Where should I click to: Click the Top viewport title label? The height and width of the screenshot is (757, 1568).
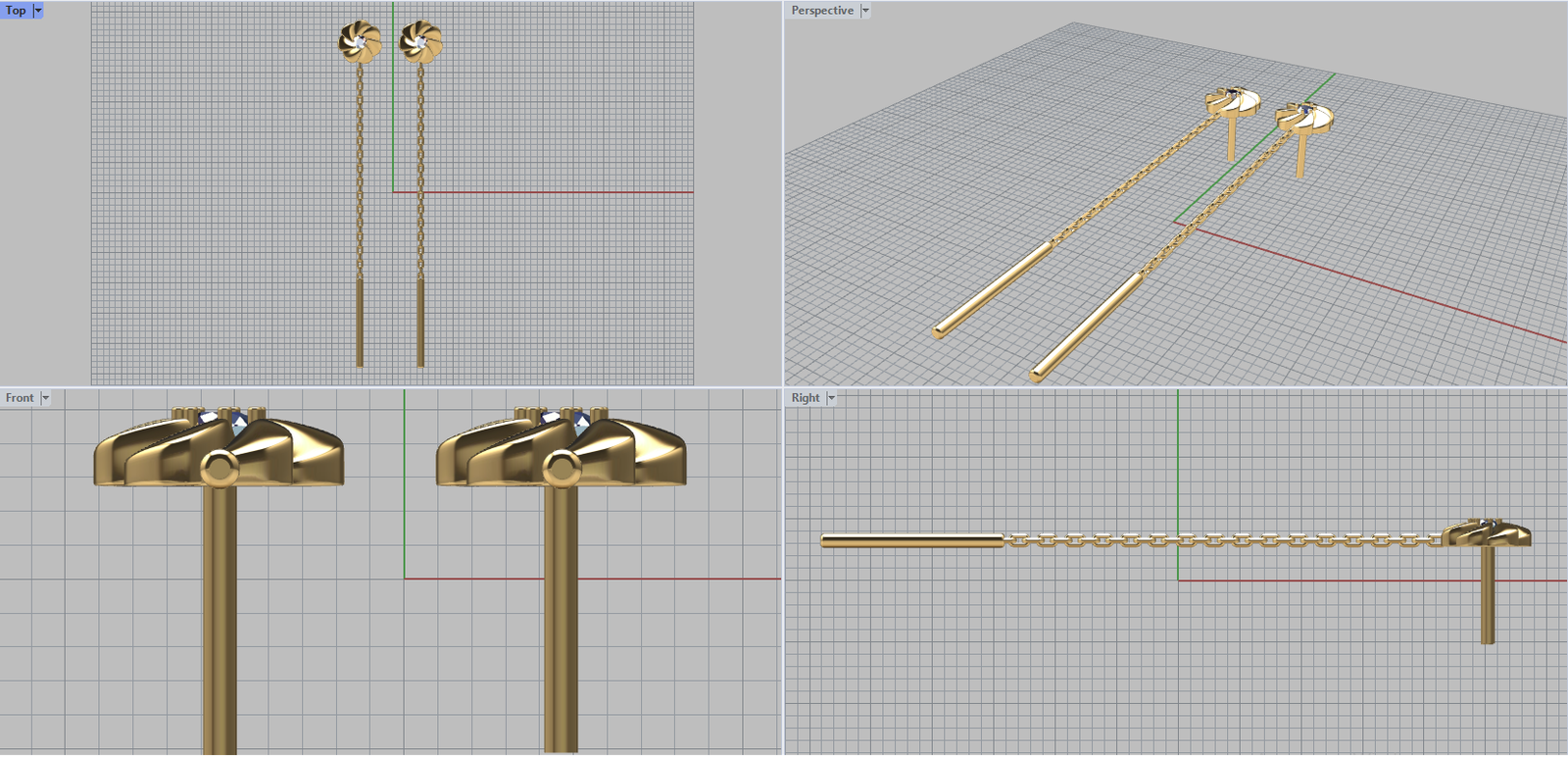tap(16, 11)
